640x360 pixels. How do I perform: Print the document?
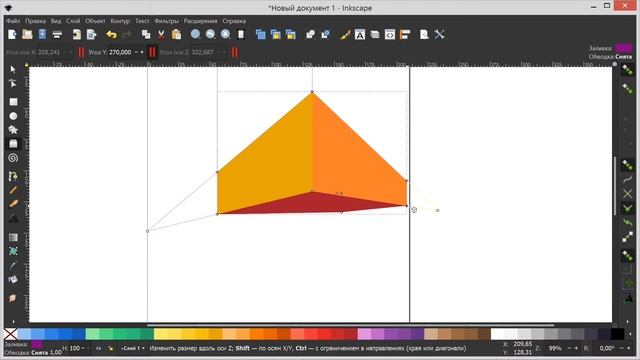coord(57,35)
